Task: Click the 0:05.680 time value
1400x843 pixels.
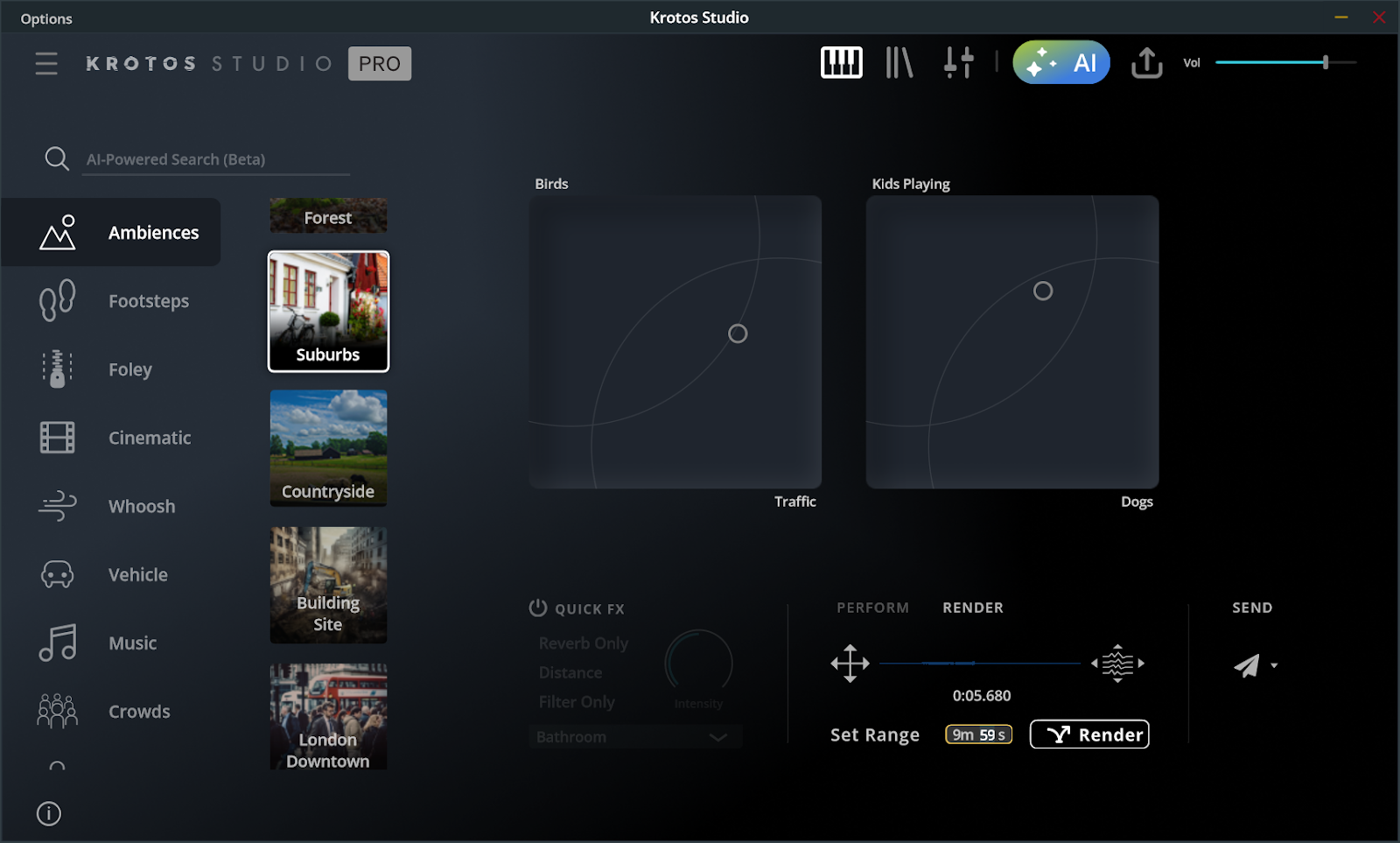Action: click(x=982, y=696)
